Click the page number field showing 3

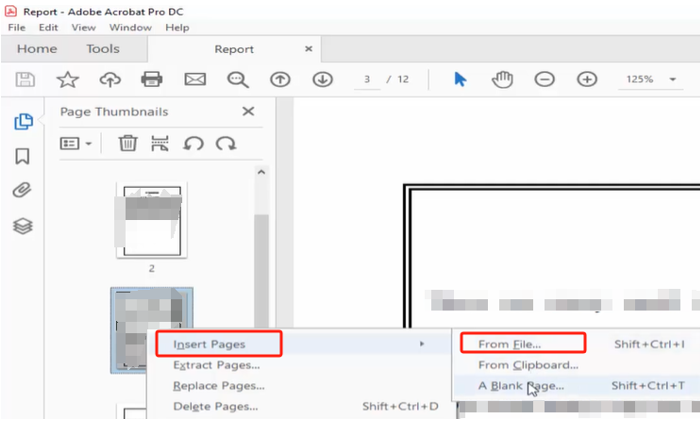(x=367, y=79)
